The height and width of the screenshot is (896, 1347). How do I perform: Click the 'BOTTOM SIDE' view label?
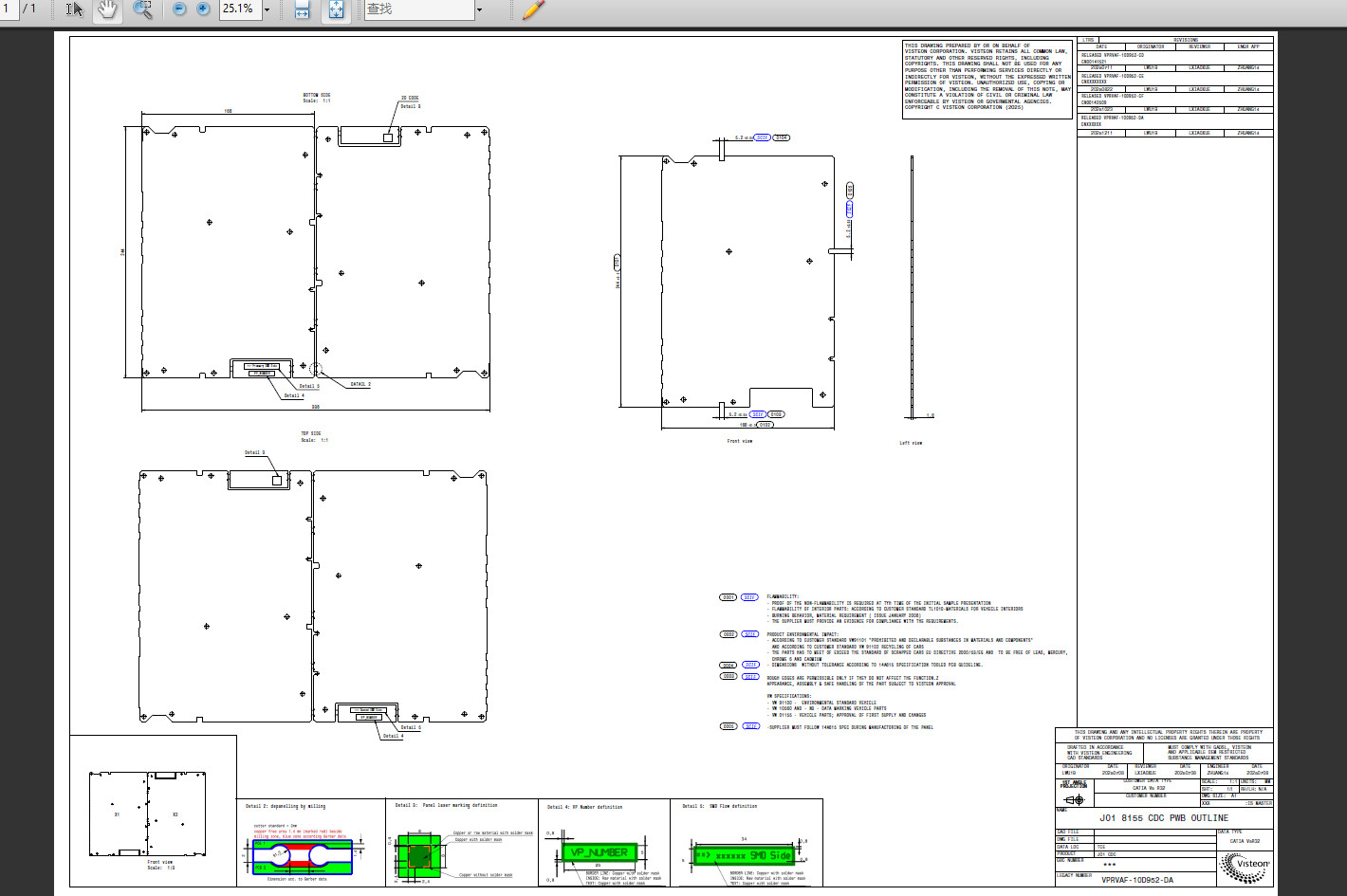coord(317,96)
